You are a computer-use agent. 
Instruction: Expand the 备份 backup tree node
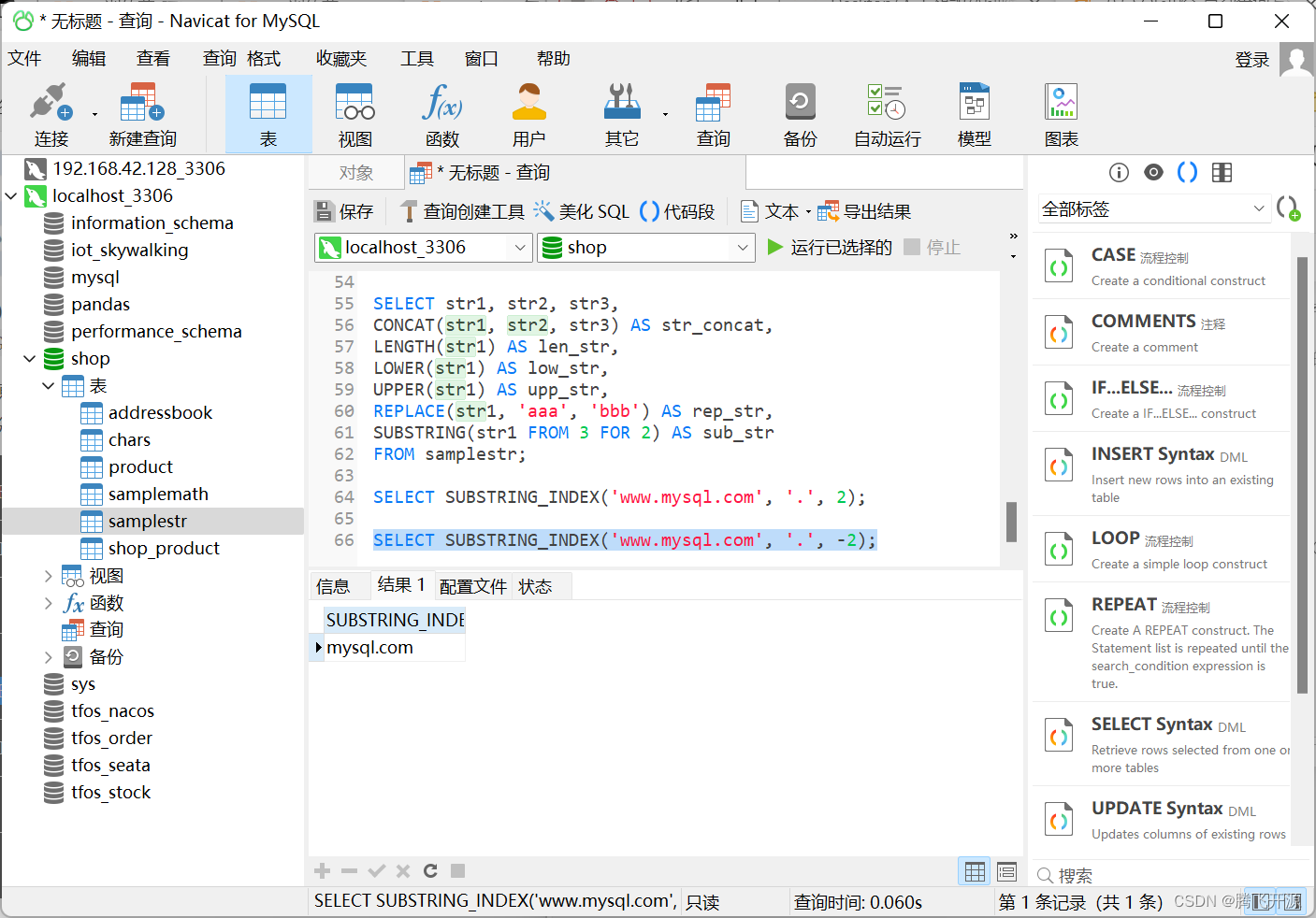point(49,657)
